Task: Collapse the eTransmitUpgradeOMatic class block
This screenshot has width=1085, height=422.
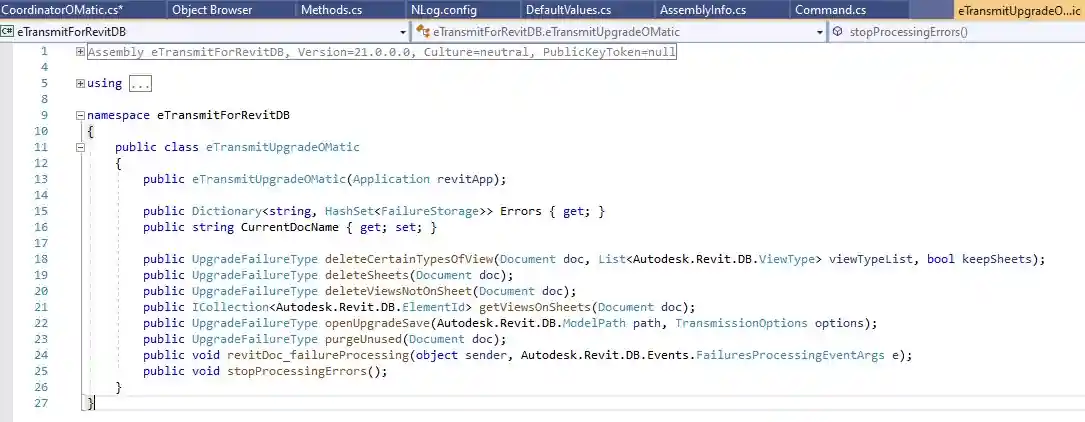Action: 80,147
